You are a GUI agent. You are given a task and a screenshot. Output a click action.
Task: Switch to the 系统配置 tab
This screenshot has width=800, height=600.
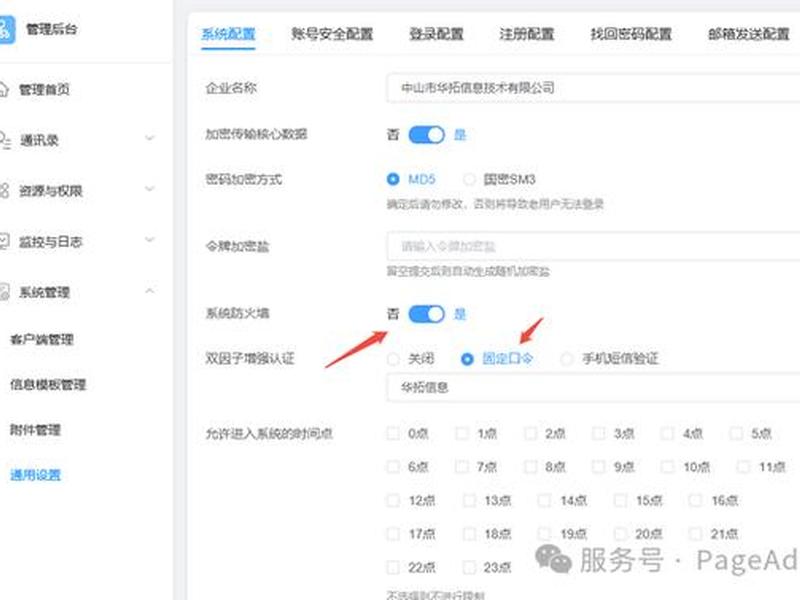[x=228, y=34]
